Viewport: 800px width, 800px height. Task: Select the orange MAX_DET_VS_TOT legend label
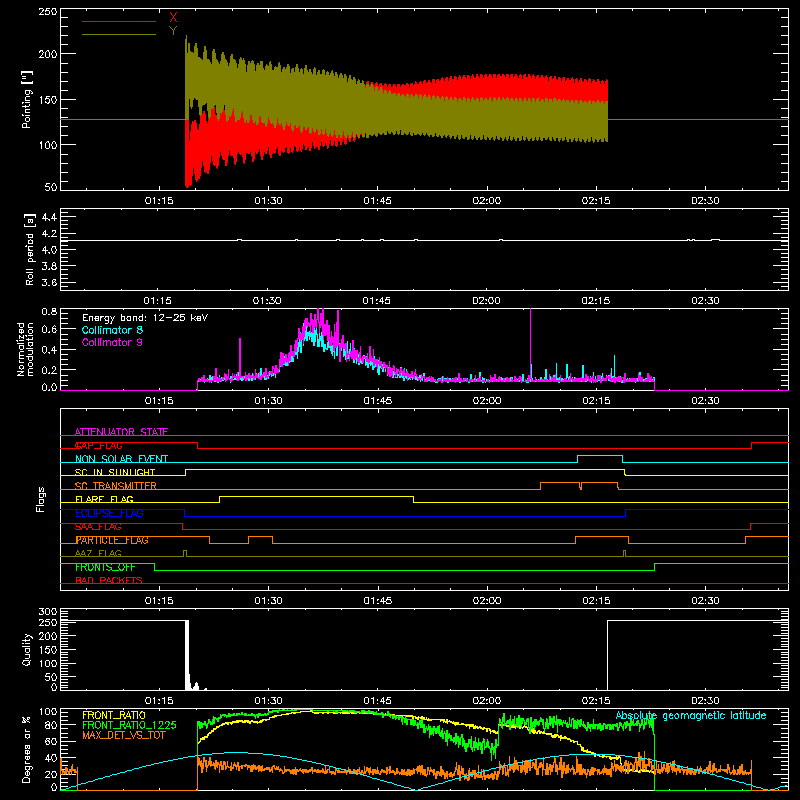[x=124, y=735]
